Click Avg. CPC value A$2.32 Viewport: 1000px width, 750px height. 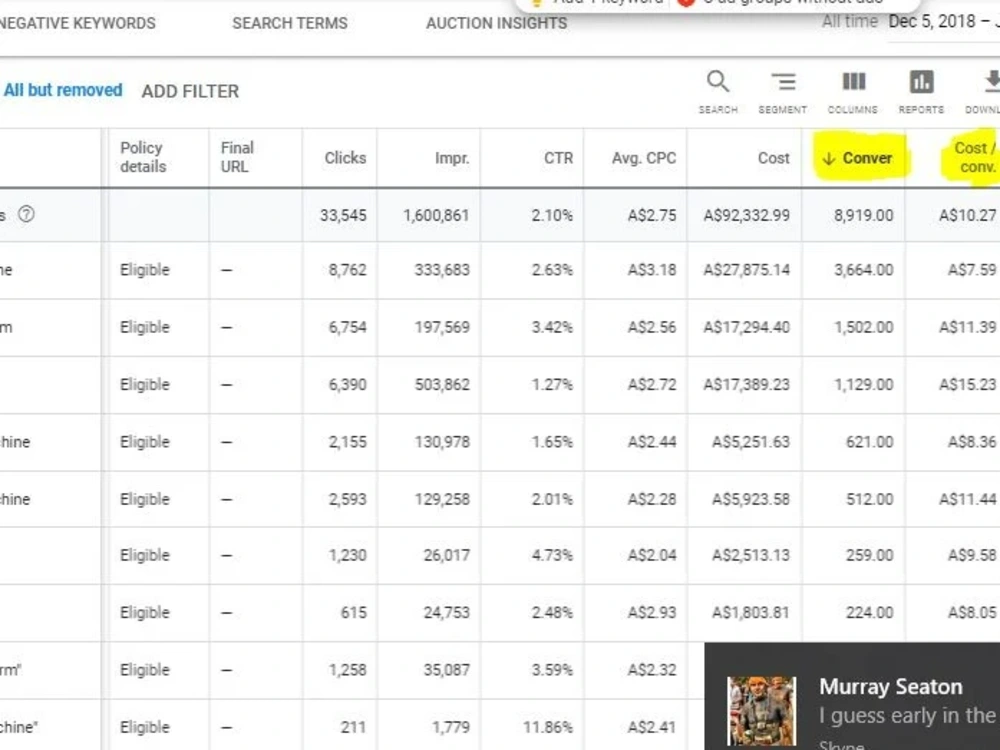(x=652, y=670)
